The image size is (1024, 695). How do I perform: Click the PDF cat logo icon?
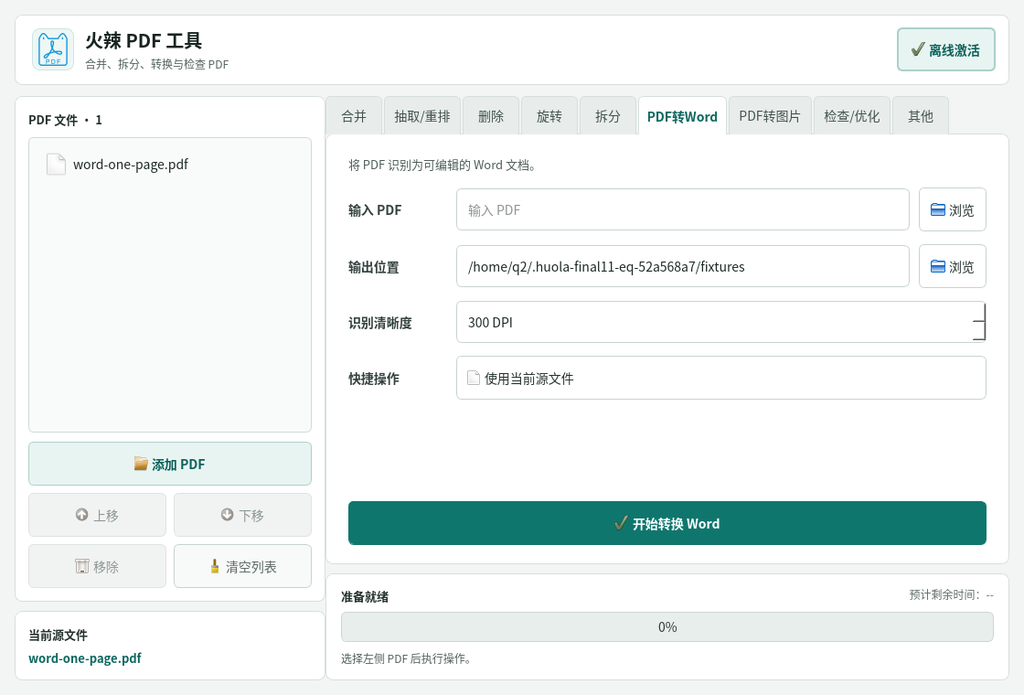point(53,50)
